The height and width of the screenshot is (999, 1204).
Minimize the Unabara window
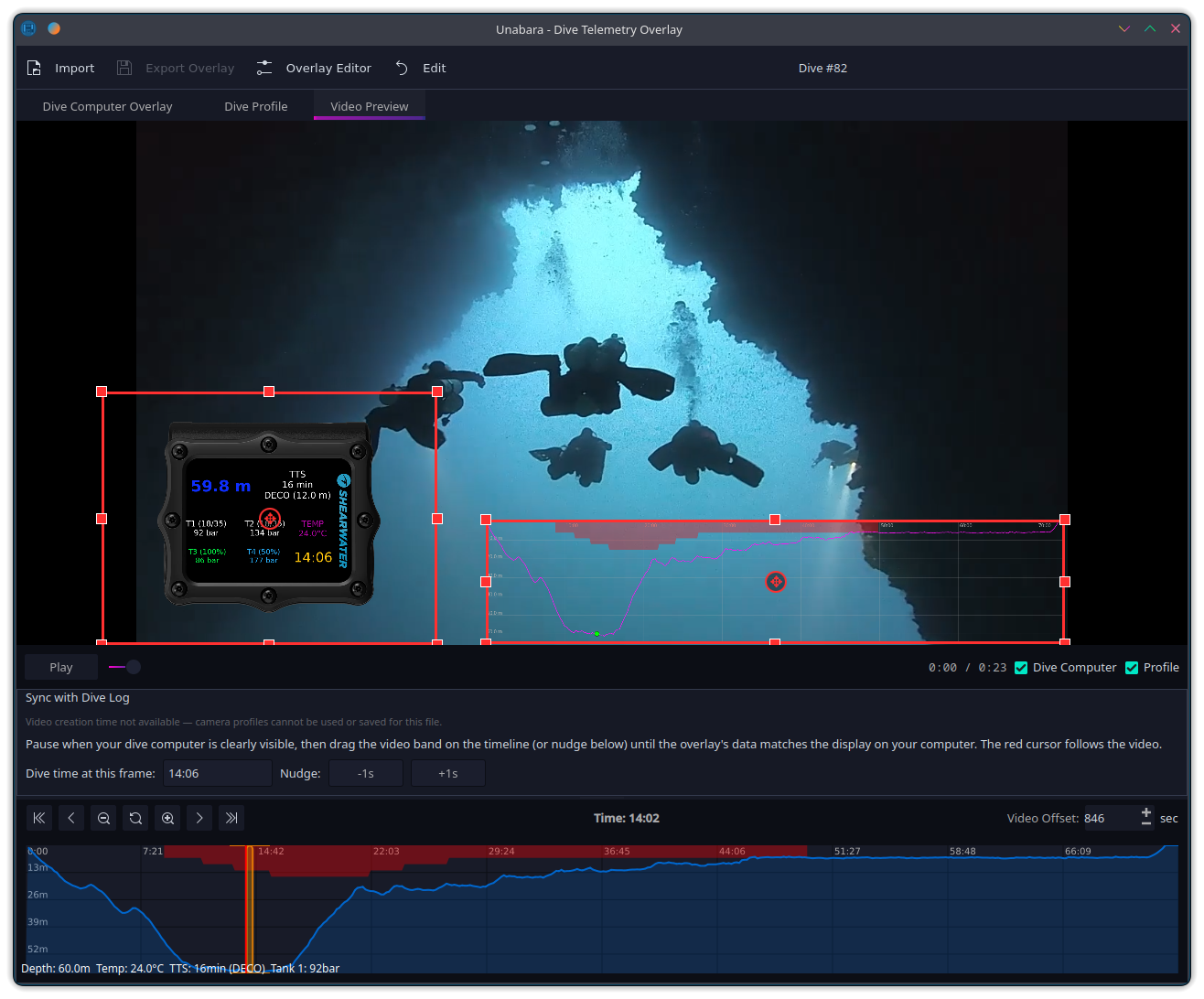[x=1124, y=28]
